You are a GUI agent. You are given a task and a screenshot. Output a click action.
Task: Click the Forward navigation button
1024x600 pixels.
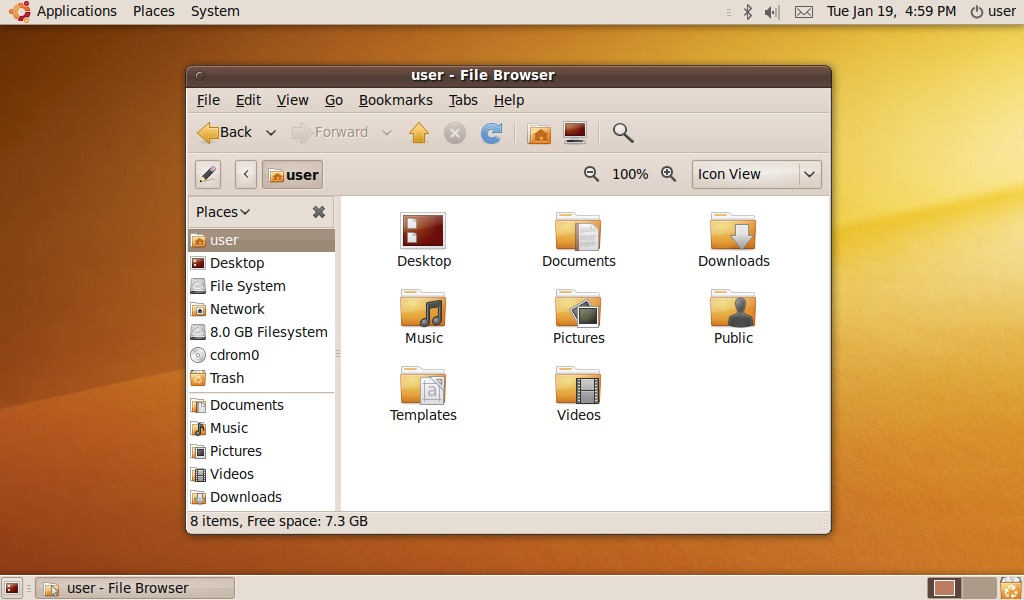coord(330,133)
